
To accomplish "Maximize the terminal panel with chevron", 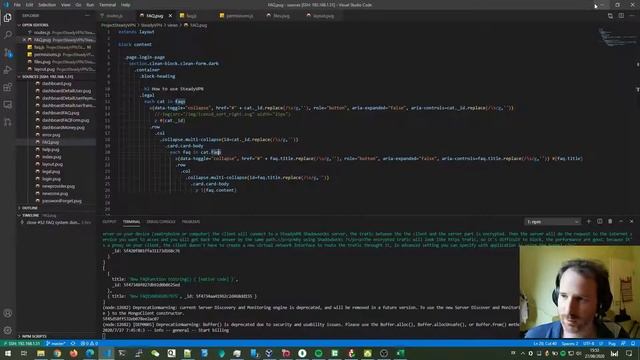I will coord(621,221).
